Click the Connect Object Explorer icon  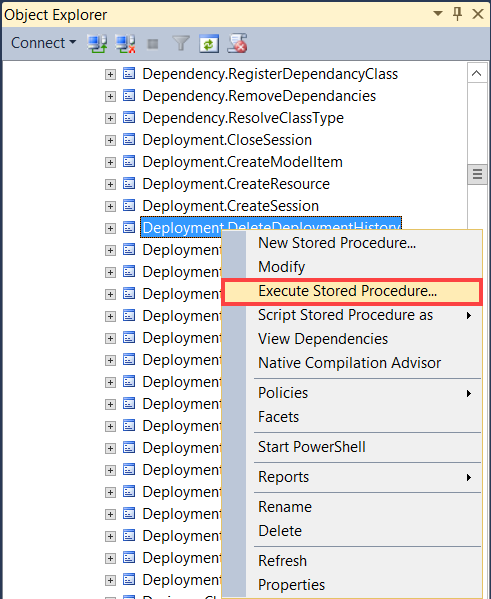click(97, 43)
